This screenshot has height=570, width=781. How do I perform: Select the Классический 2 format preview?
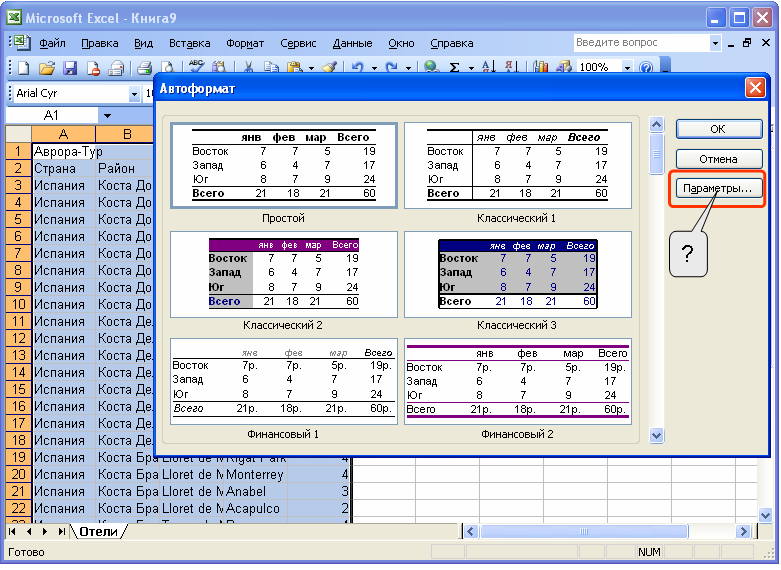point(283,274)
